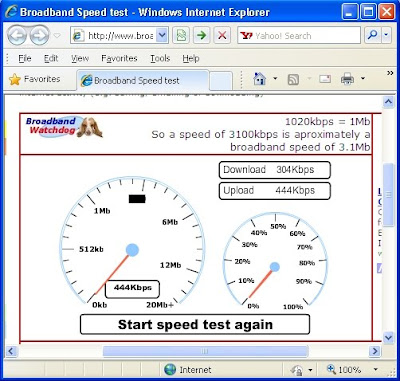400x381 pixels.
Task: Open the View menu
Action: click(x=80, y=58)
